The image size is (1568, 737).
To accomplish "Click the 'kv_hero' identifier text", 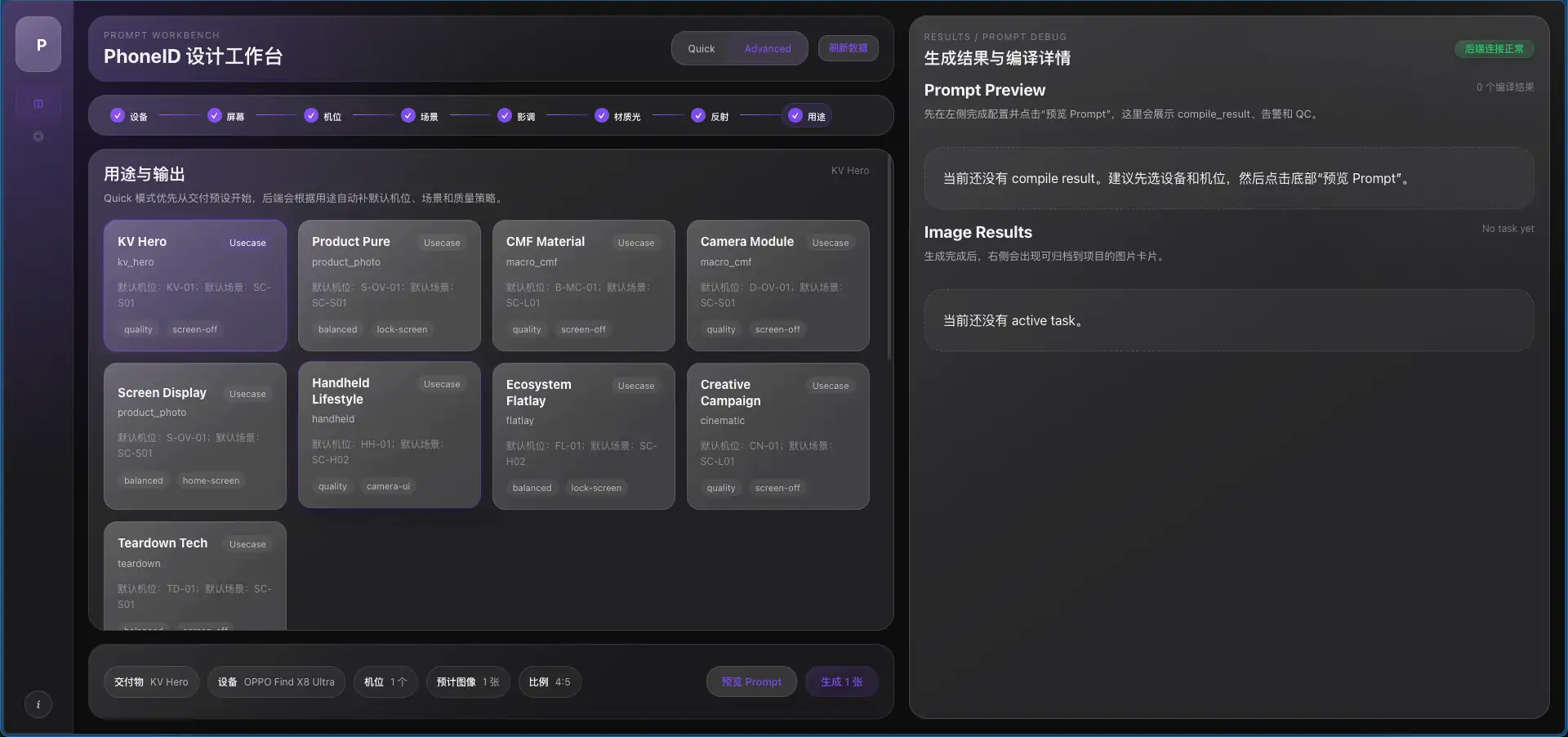I will tap(136, 262).
